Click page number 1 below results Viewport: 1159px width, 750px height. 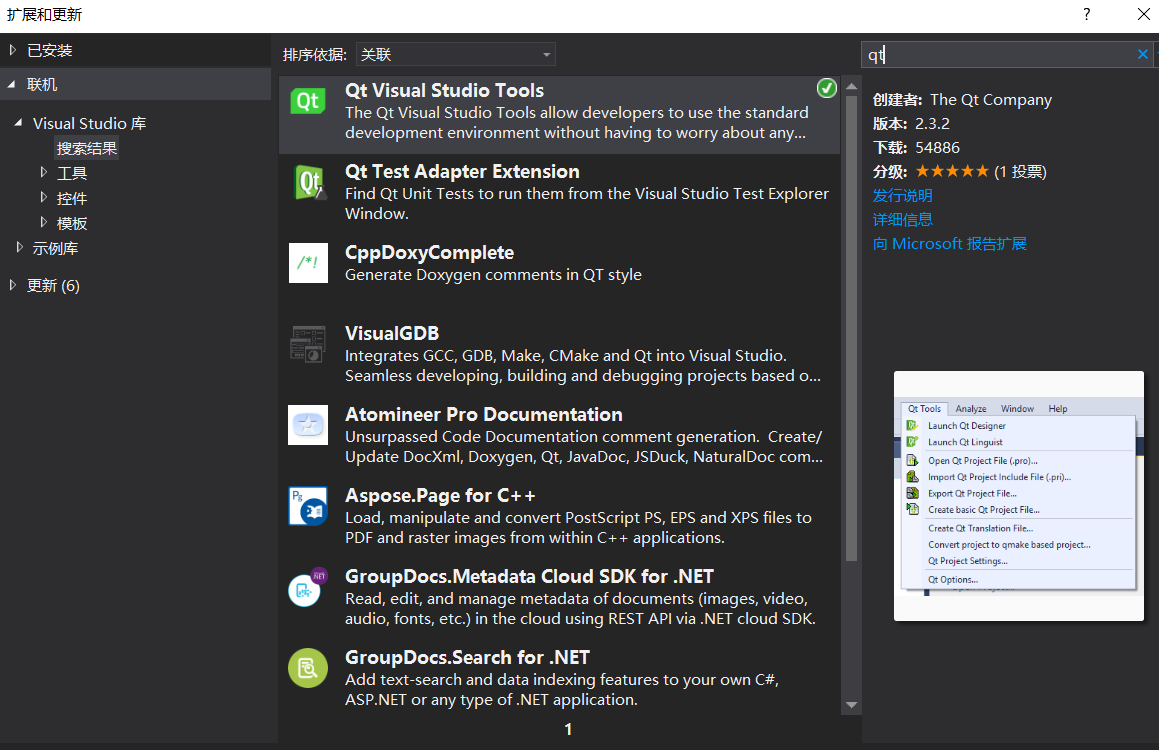point(568,729)
